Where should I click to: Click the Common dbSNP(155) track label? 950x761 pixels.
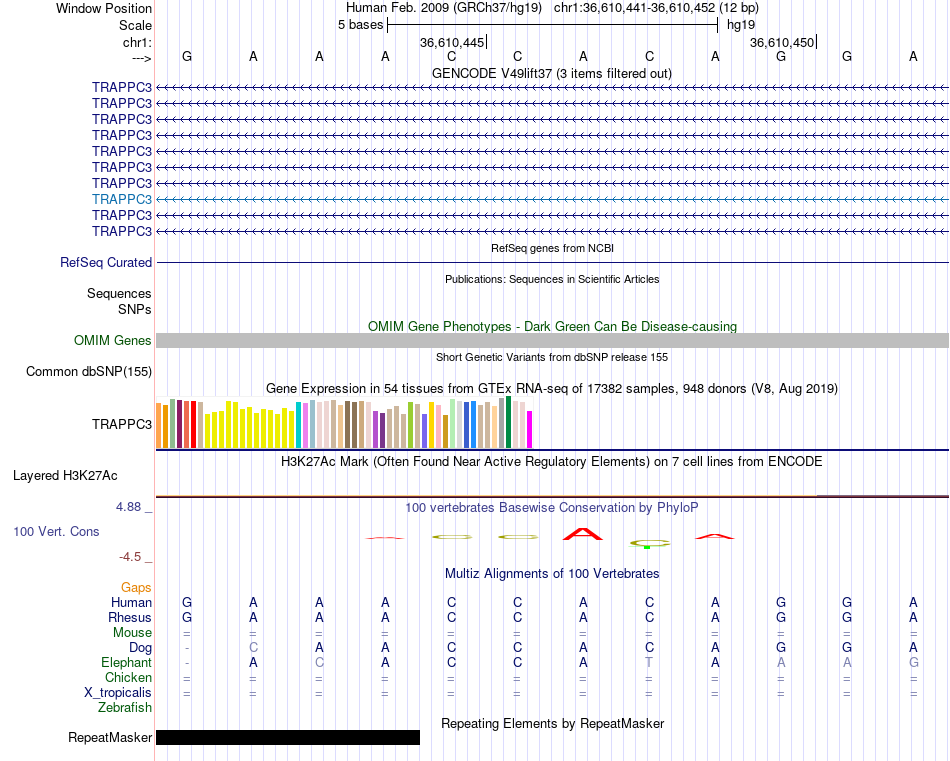[x=89, y=371]
